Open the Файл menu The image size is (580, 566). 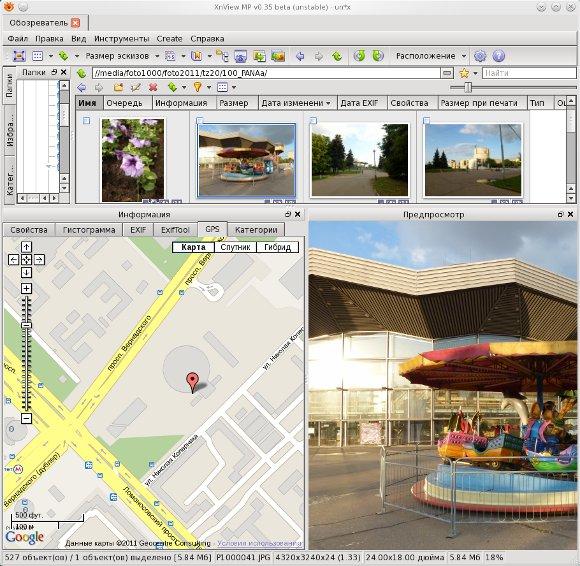[17, 39]
